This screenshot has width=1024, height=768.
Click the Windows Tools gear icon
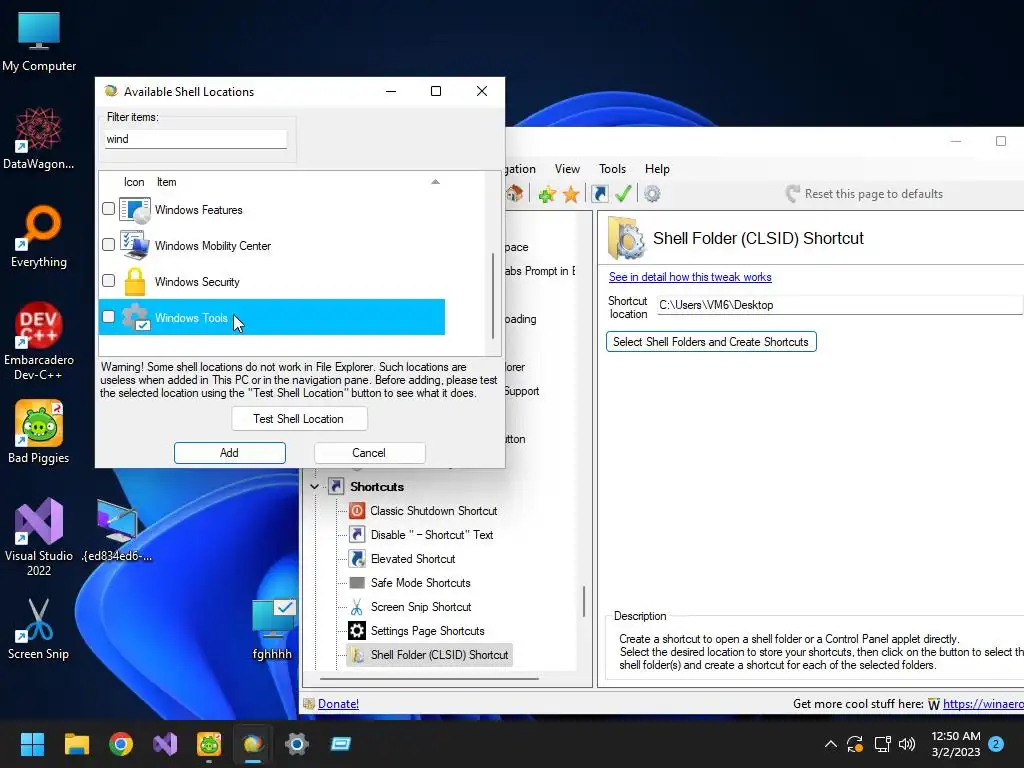pos(136,317)
